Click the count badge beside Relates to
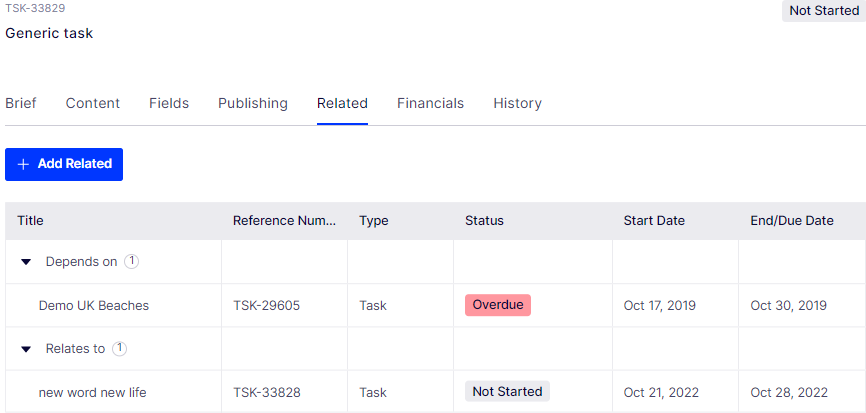 tap(119, 348)
